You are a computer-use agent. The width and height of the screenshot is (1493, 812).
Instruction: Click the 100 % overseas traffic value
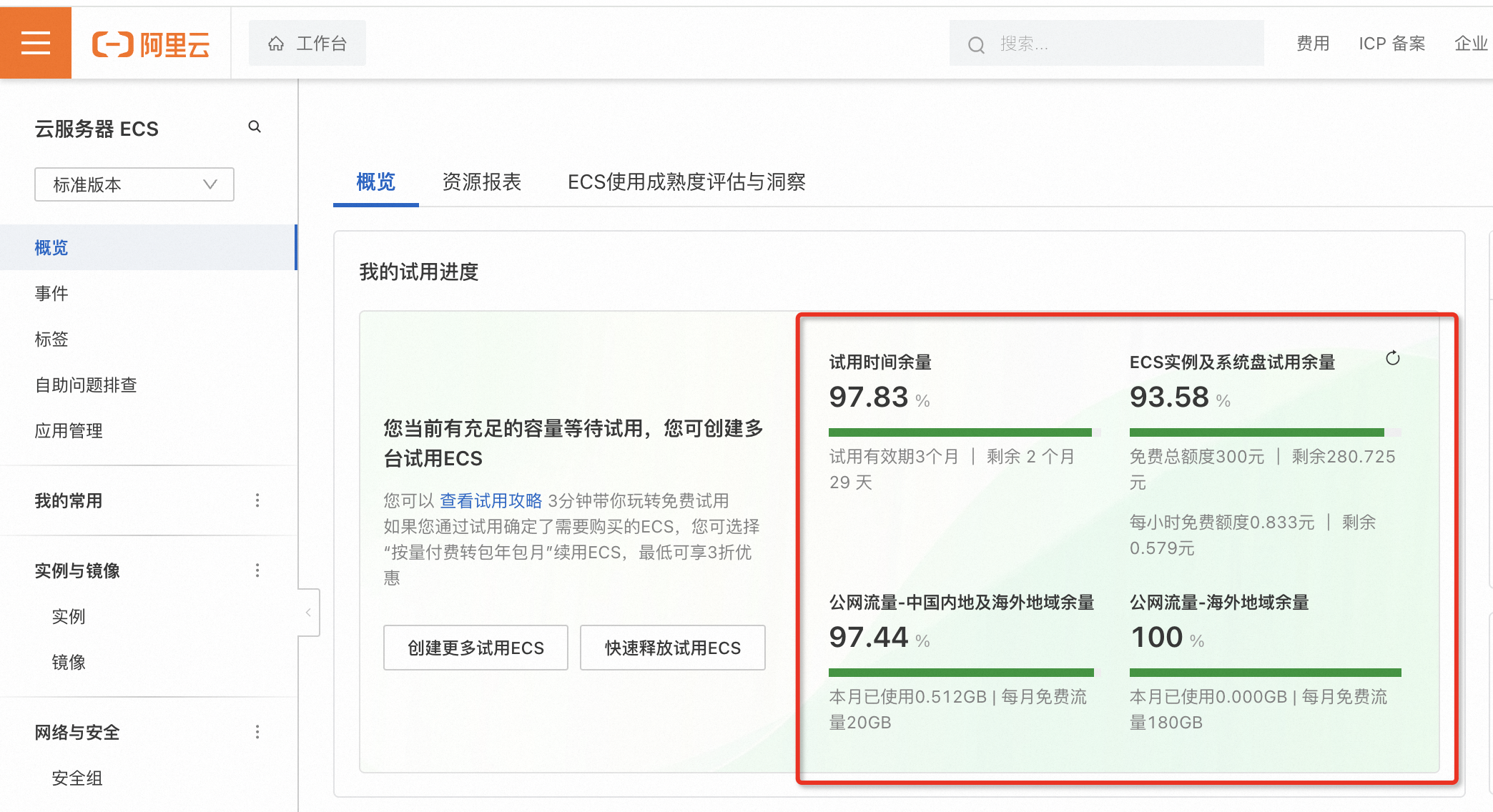tap(1168, 637)
